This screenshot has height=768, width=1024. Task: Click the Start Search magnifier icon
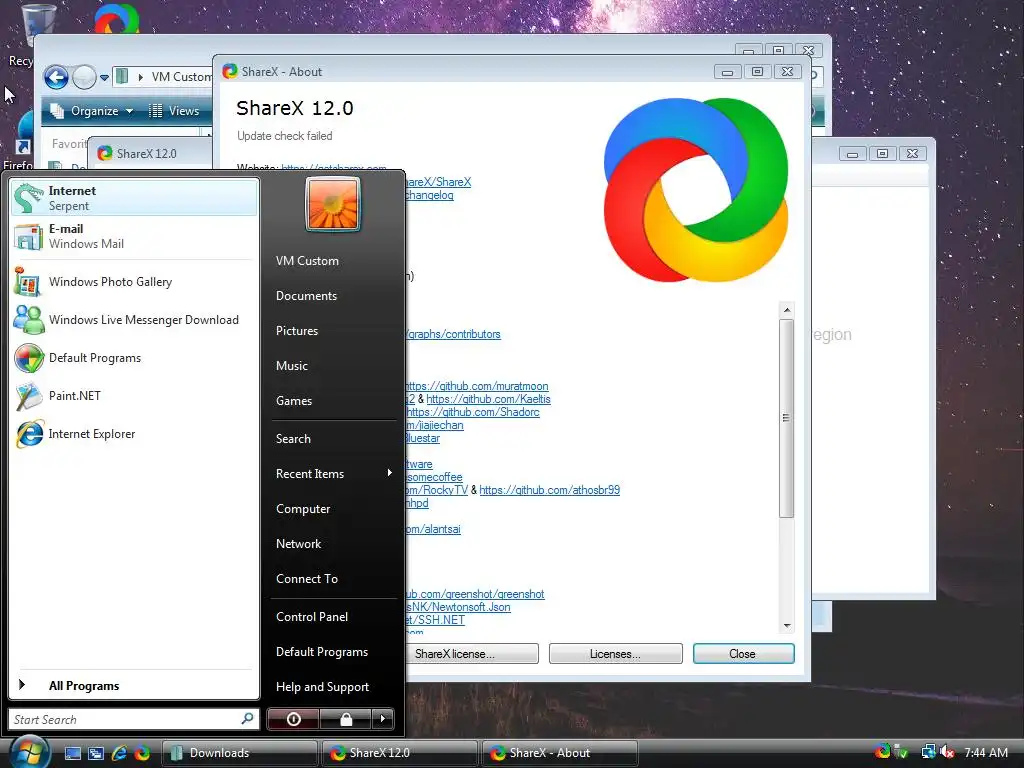247,718
